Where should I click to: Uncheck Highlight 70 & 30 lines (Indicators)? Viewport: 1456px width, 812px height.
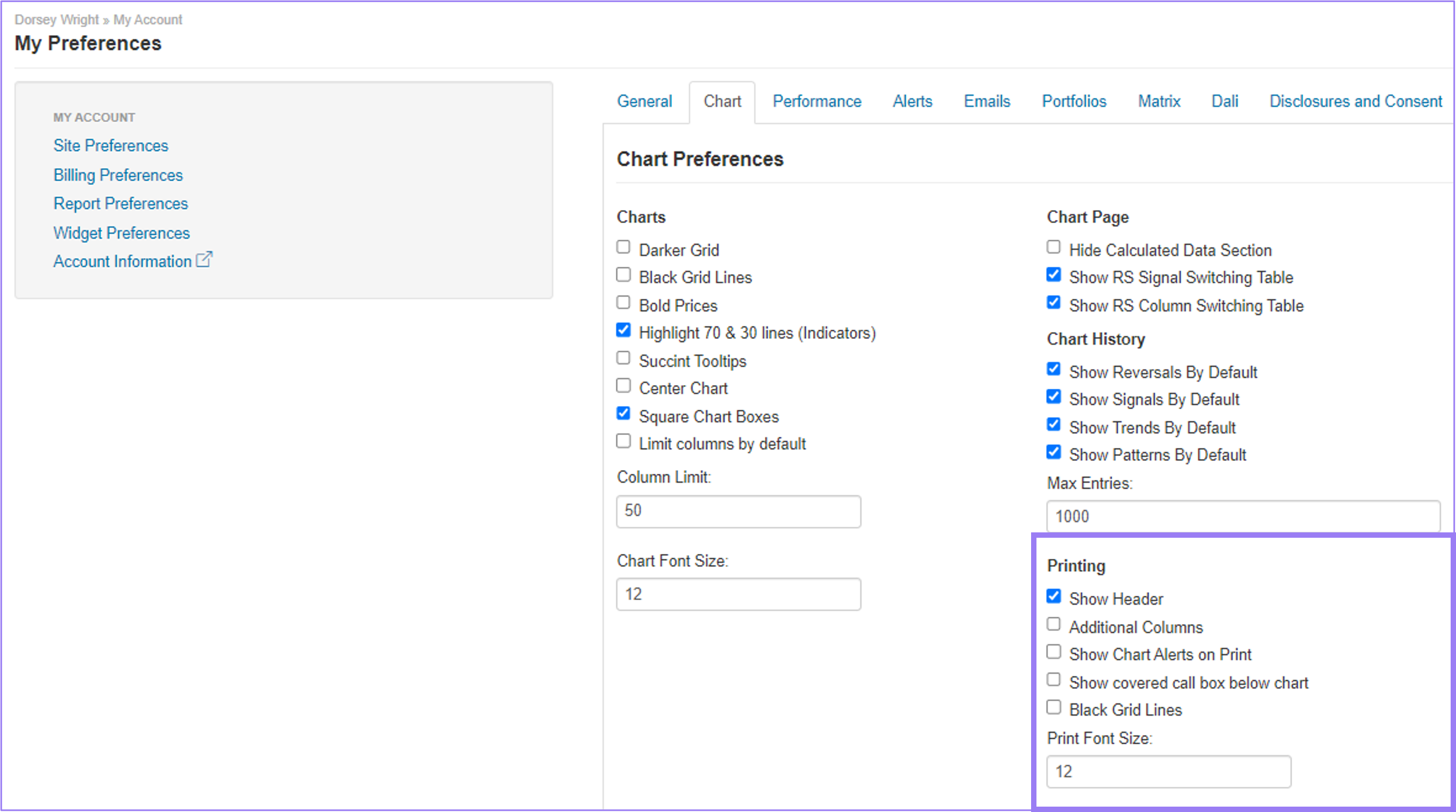(623, 331)
